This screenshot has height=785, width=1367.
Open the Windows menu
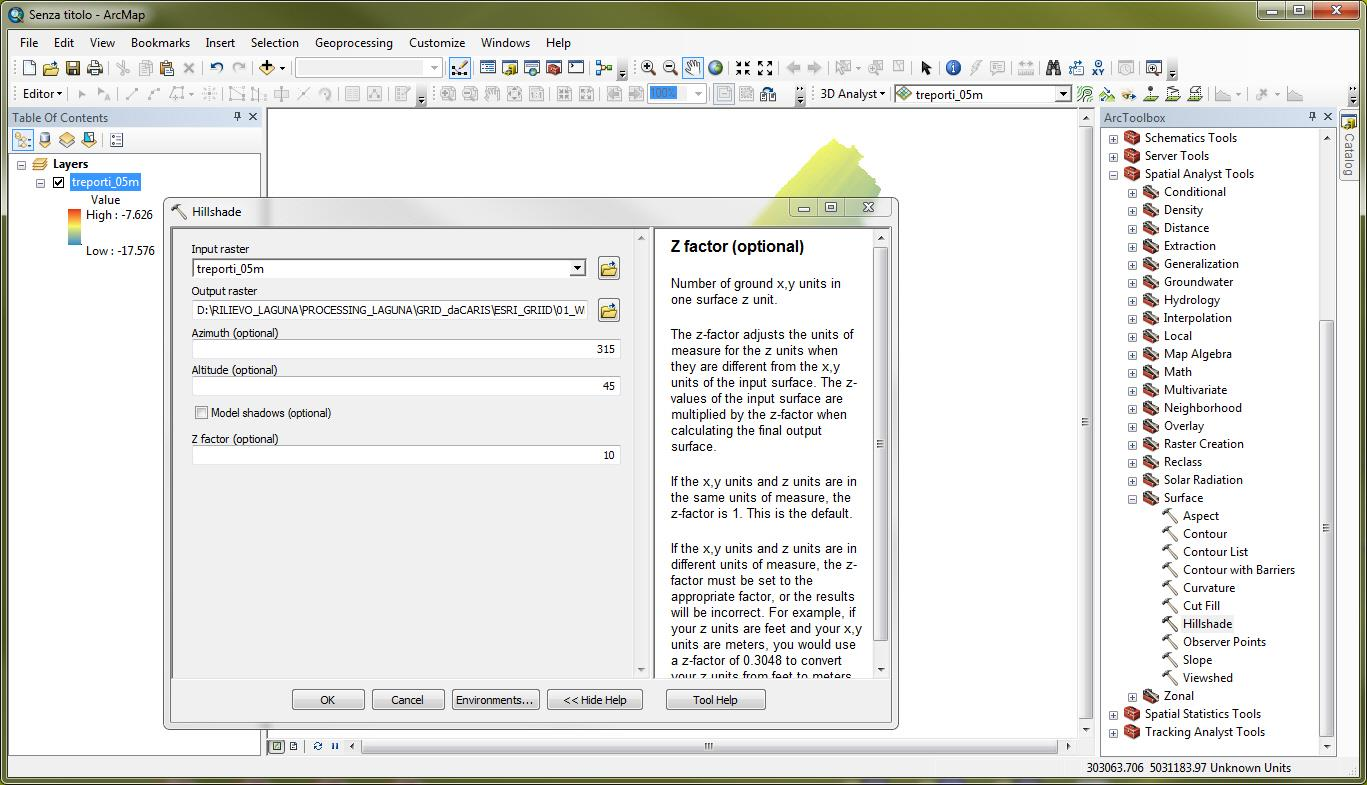coord(505,43)
